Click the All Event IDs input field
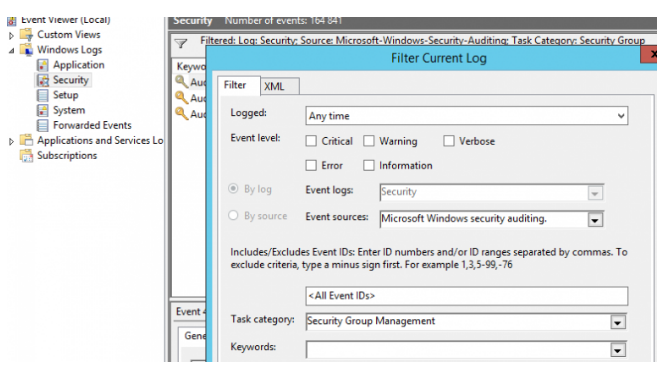 coord(466,296)
